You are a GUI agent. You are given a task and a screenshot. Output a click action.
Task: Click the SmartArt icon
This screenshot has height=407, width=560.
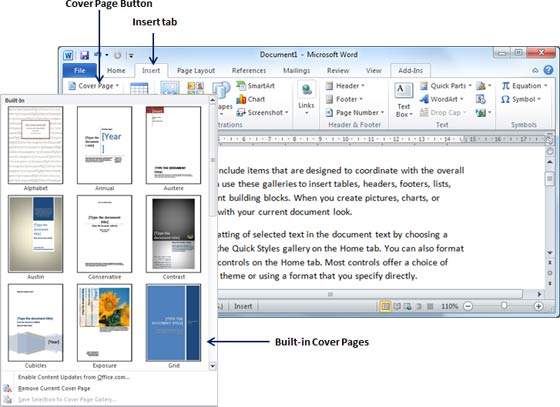tap(241, 86)
